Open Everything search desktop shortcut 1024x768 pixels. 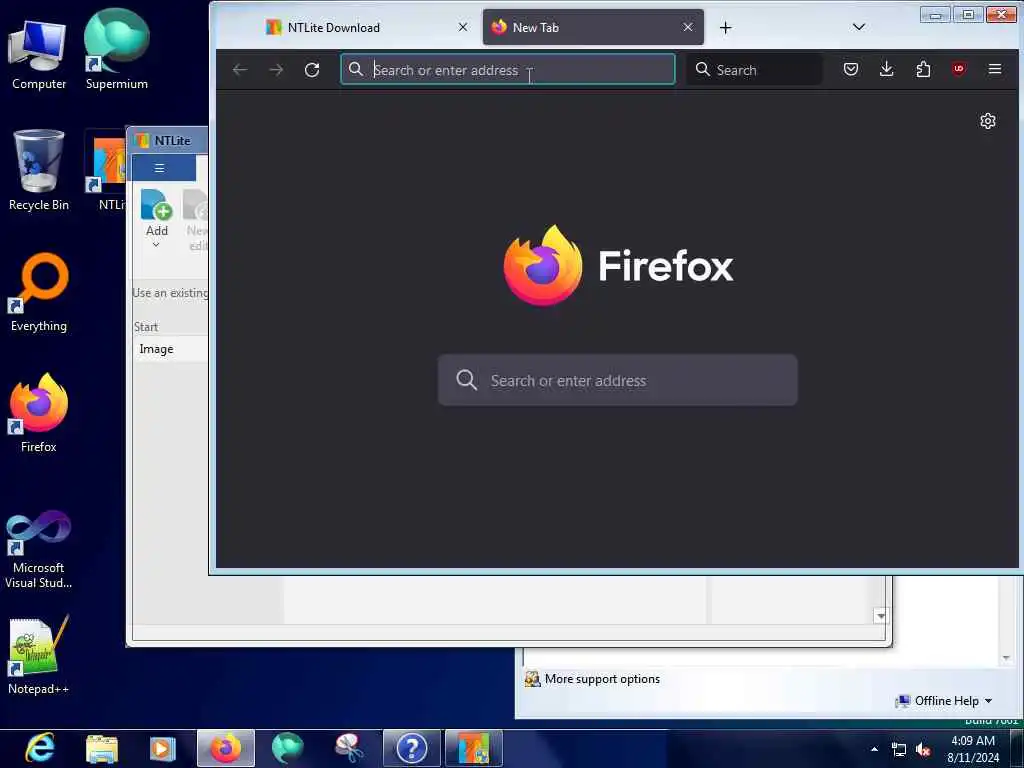point(39,292)
